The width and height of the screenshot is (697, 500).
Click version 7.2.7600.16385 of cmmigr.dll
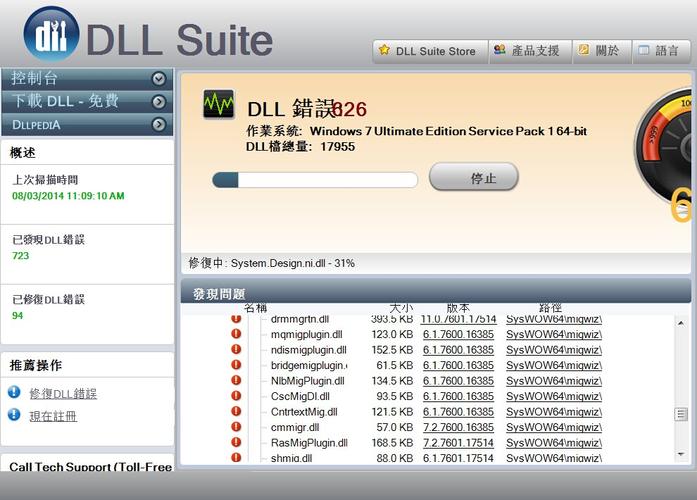pyautogui.click(x=458, y=428)
